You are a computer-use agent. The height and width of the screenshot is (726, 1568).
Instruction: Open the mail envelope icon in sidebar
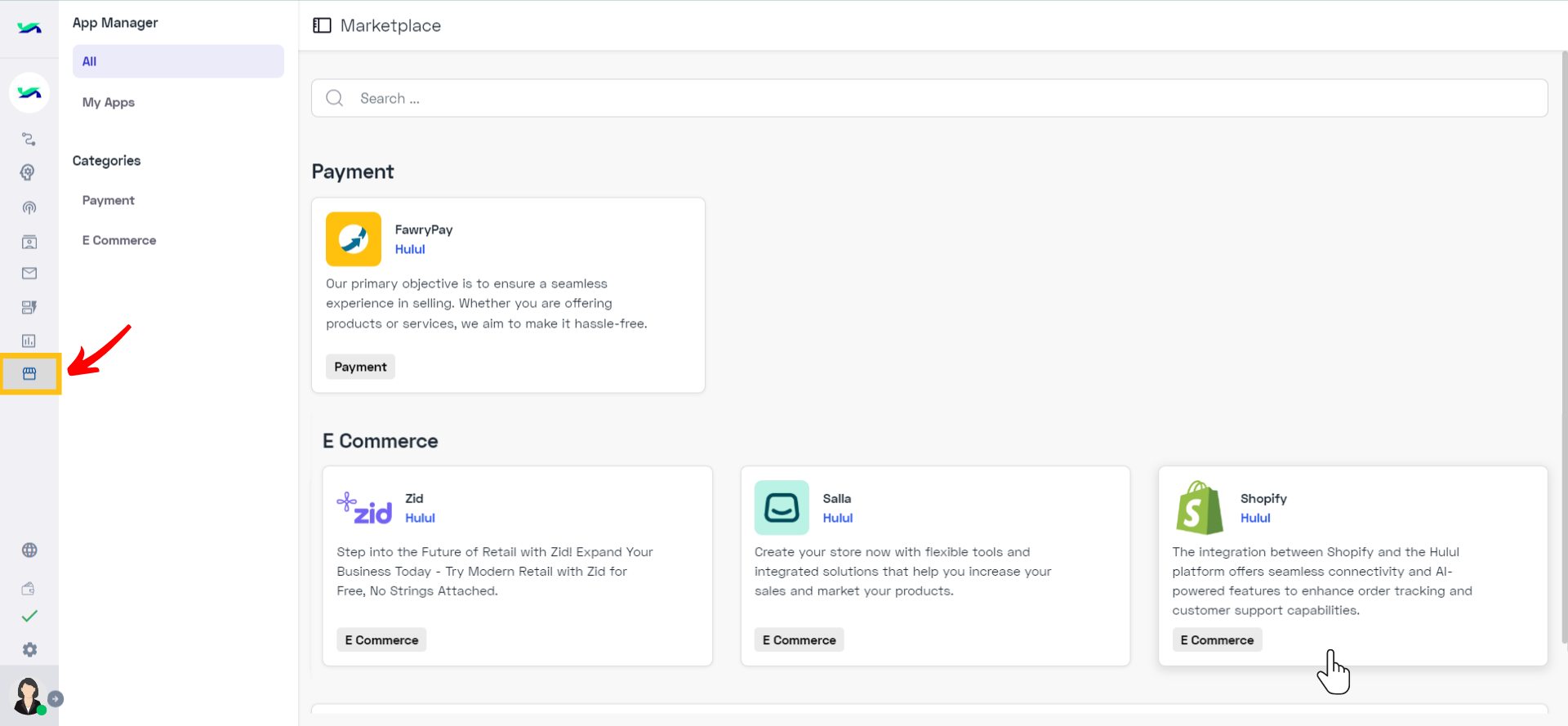click(x=29, y=274)
